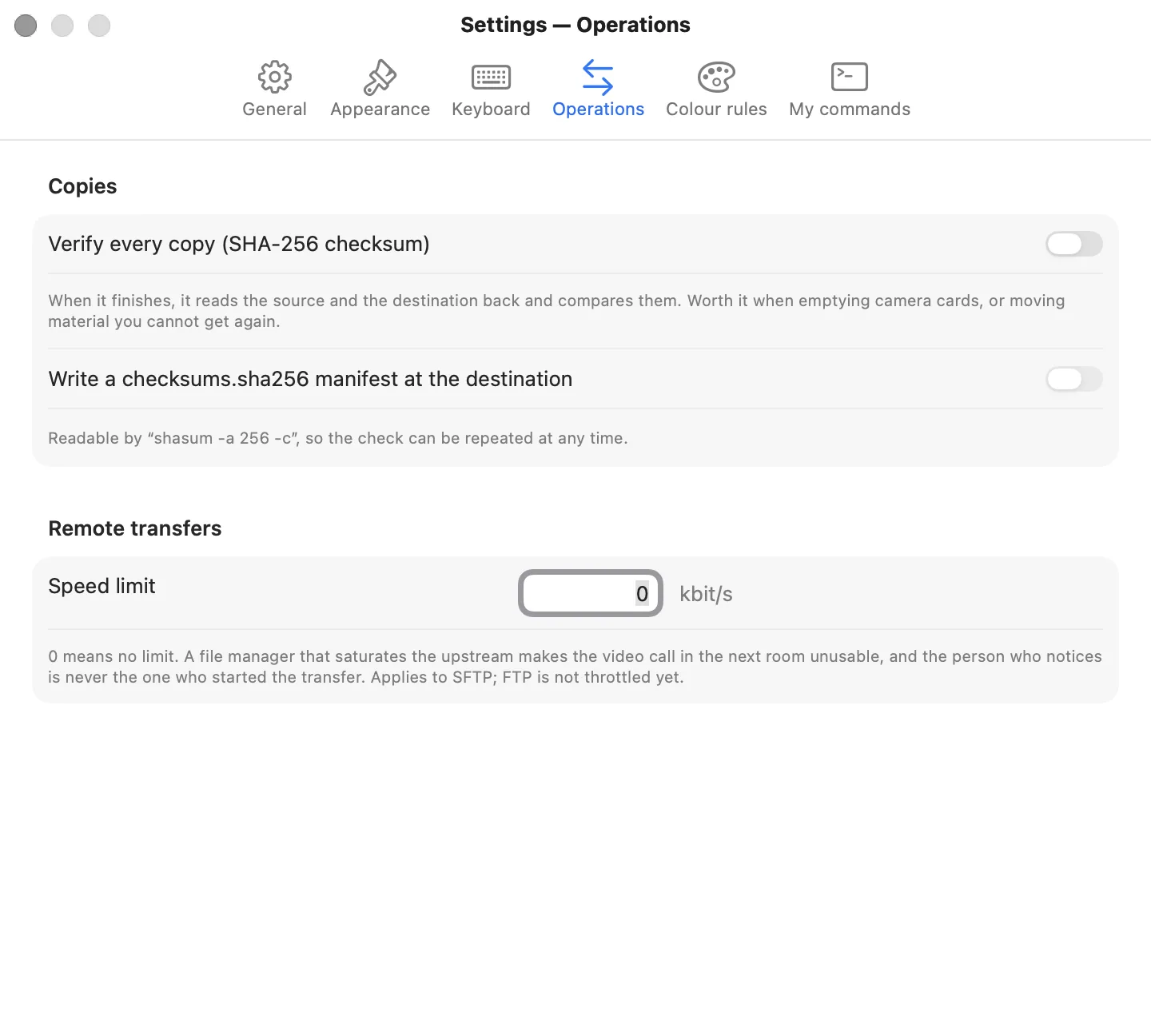This screenshot has height=1036, width=1151.
Task: Click the Operations tab label
Action: [x=598, y=110]
